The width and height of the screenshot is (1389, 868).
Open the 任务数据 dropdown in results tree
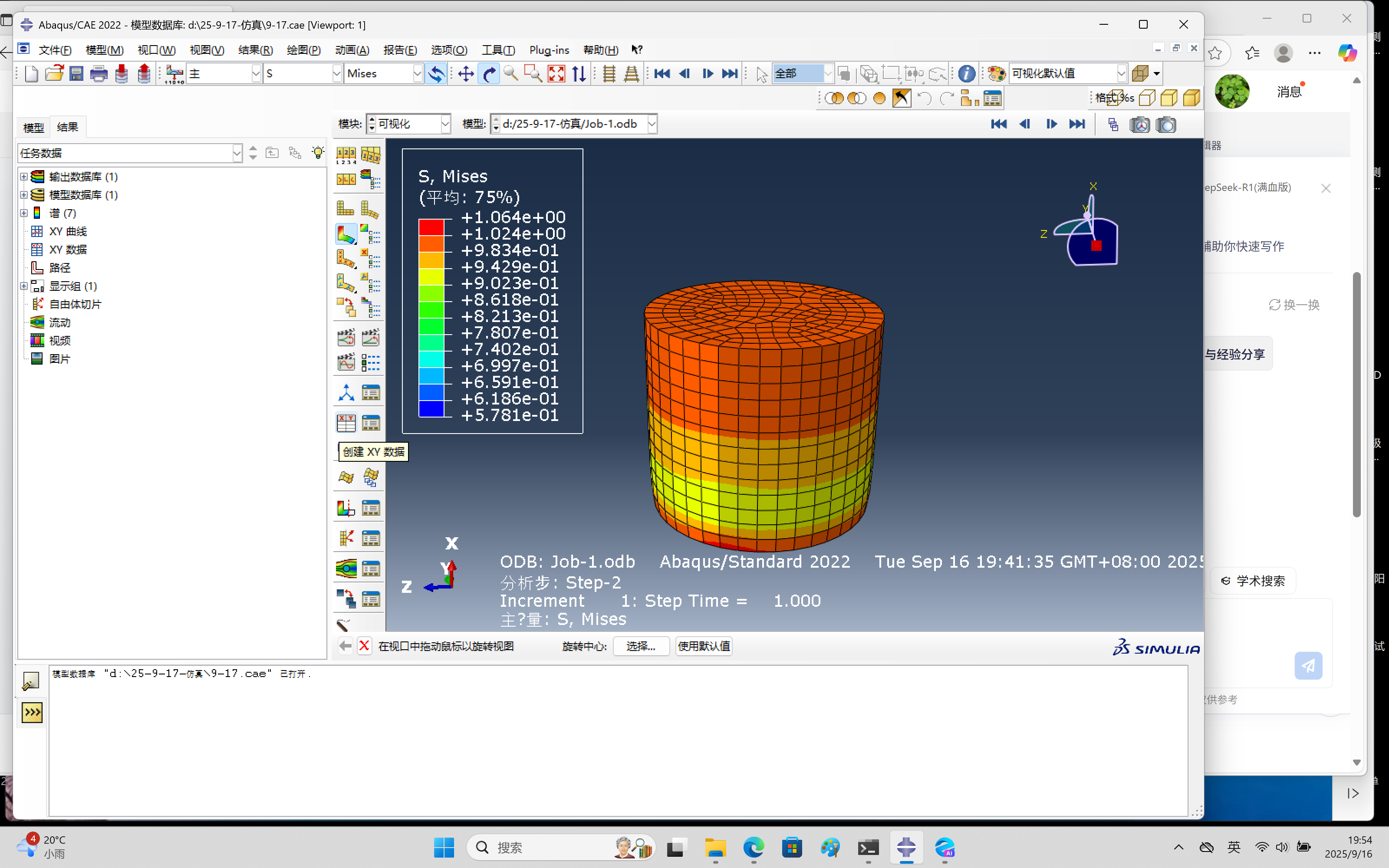[x=237, y=153]
